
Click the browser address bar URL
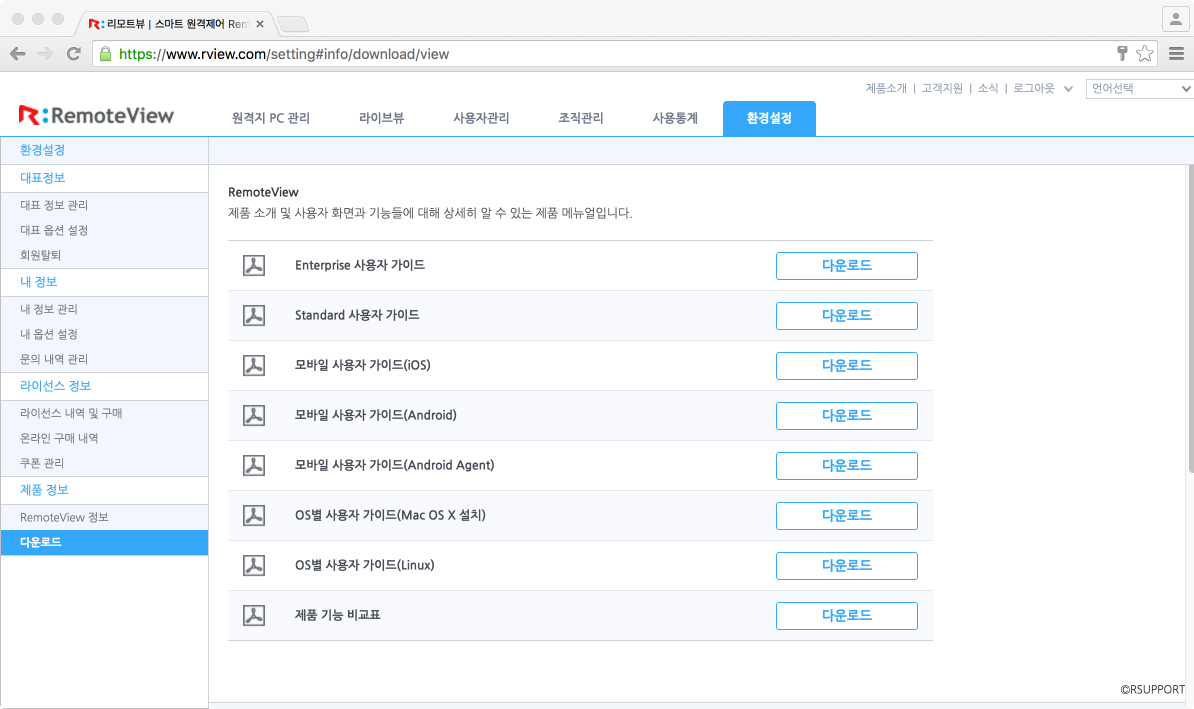[x=284, y=54]
